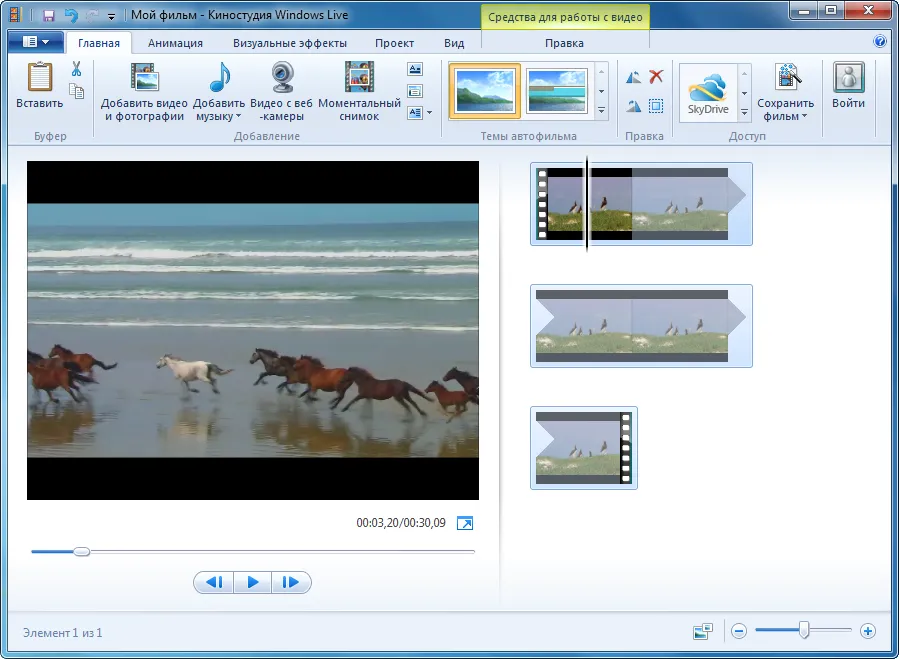This screenshot has height=659, width=899.
Task: Play the video preview
Action: click(252, 583)
